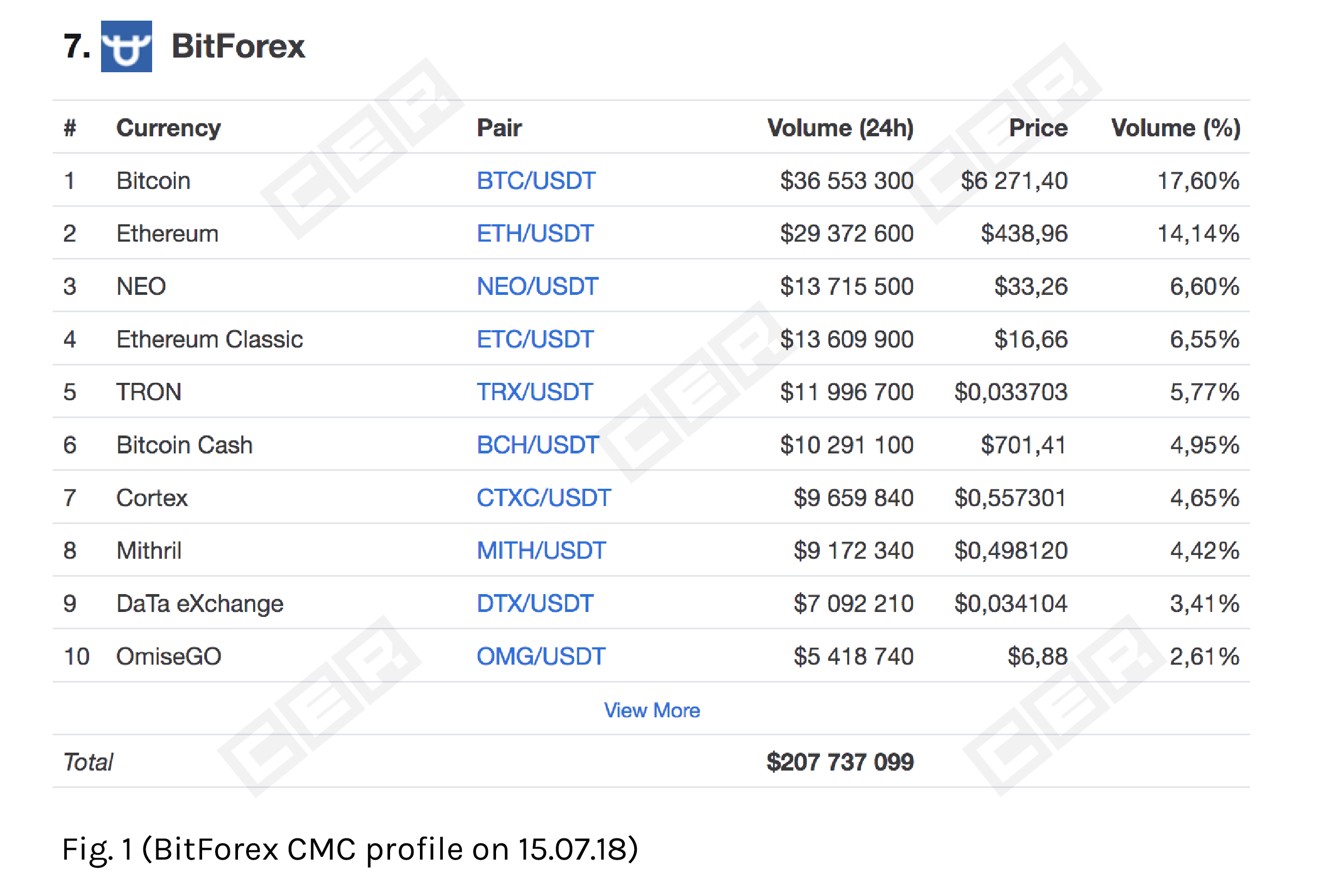Open the BTC/USDT trading pair

(x=536, y=180)
